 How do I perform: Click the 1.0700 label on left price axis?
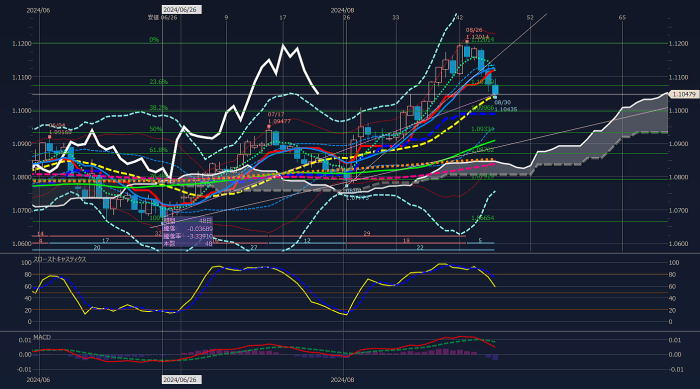(x=22, y=210)
